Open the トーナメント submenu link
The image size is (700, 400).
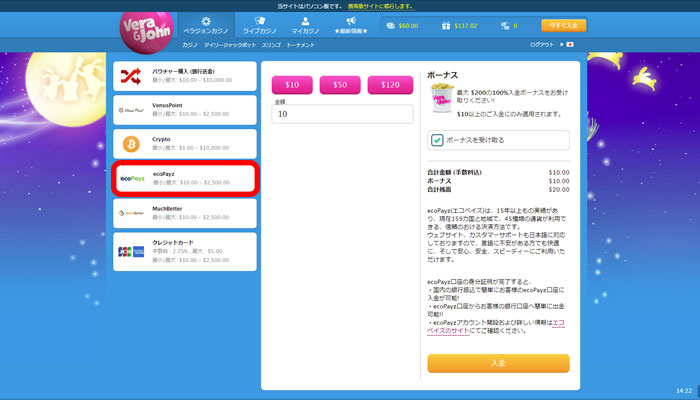point(300,45)
